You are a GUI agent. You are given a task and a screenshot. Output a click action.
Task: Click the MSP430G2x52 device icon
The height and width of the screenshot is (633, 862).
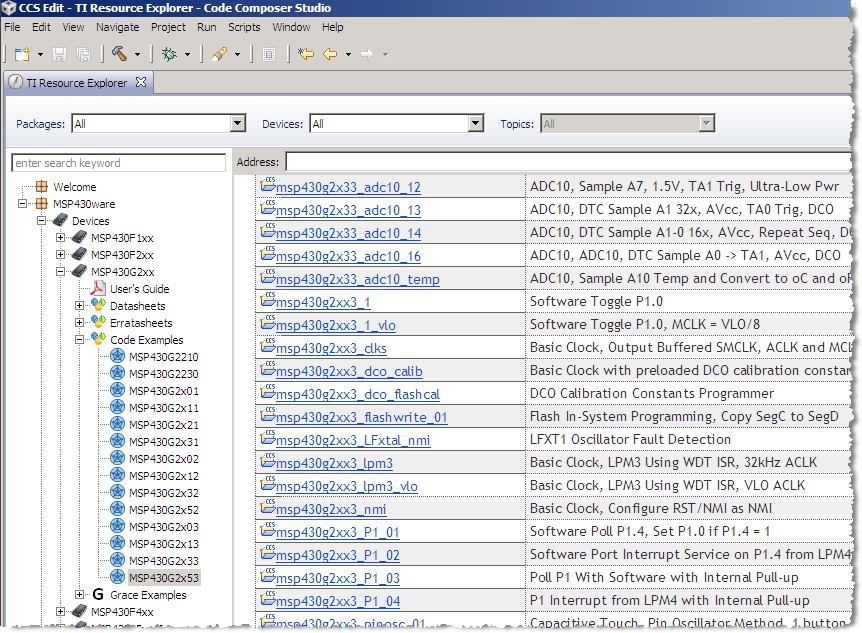[117, 509]
